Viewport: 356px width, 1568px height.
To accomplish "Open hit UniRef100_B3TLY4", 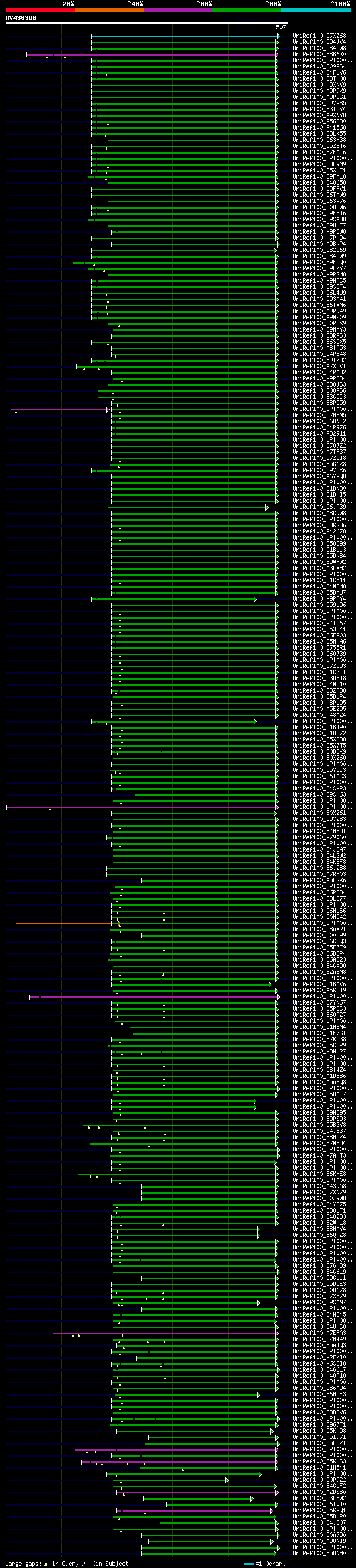I will click(x=319, y=110).
